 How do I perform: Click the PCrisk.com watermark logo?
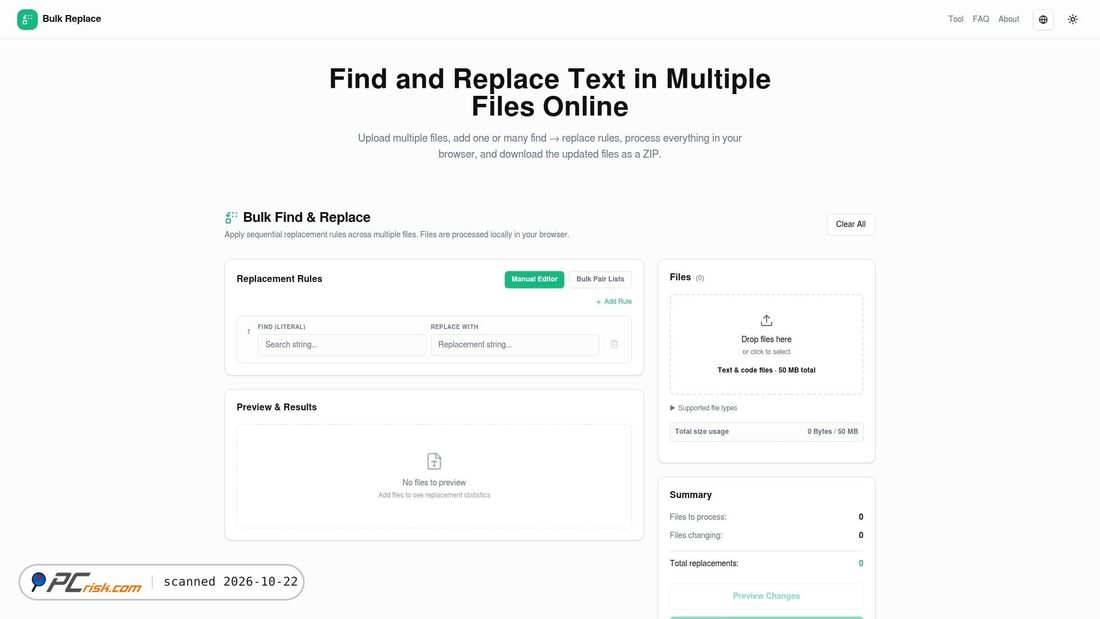88,582
